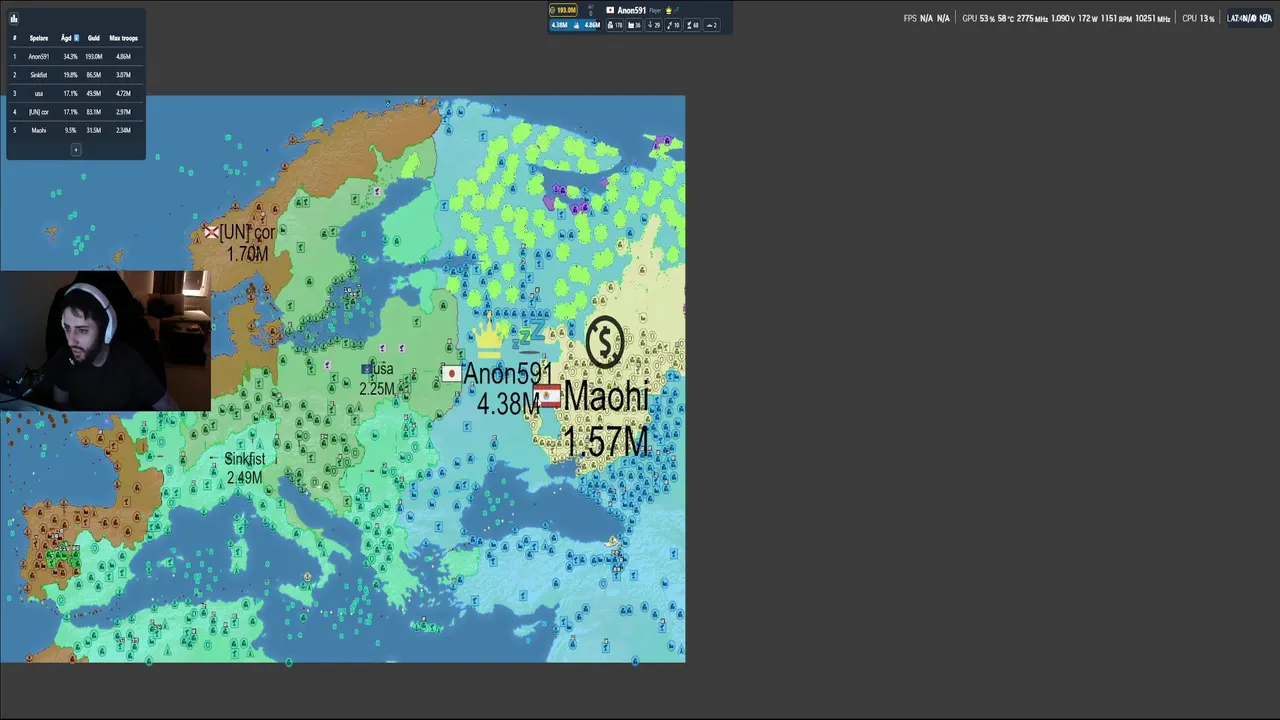Select the usa row in the leaderboard

tap(76, 93)
